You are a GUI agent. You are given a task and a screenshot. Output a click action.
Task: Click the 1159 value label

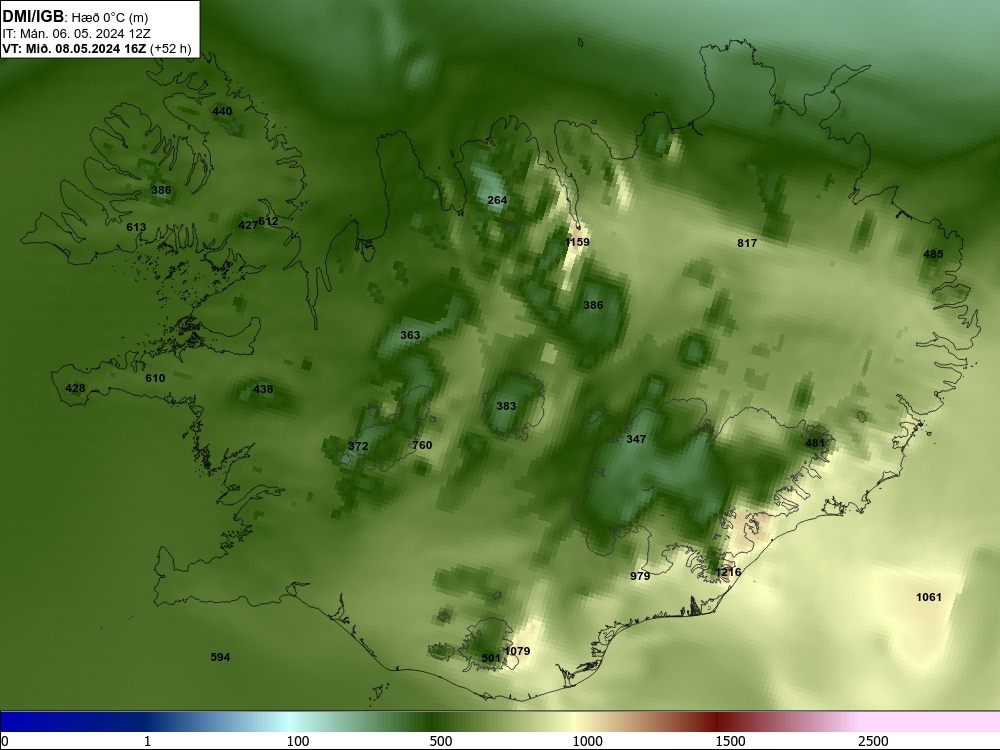(577, 242)
